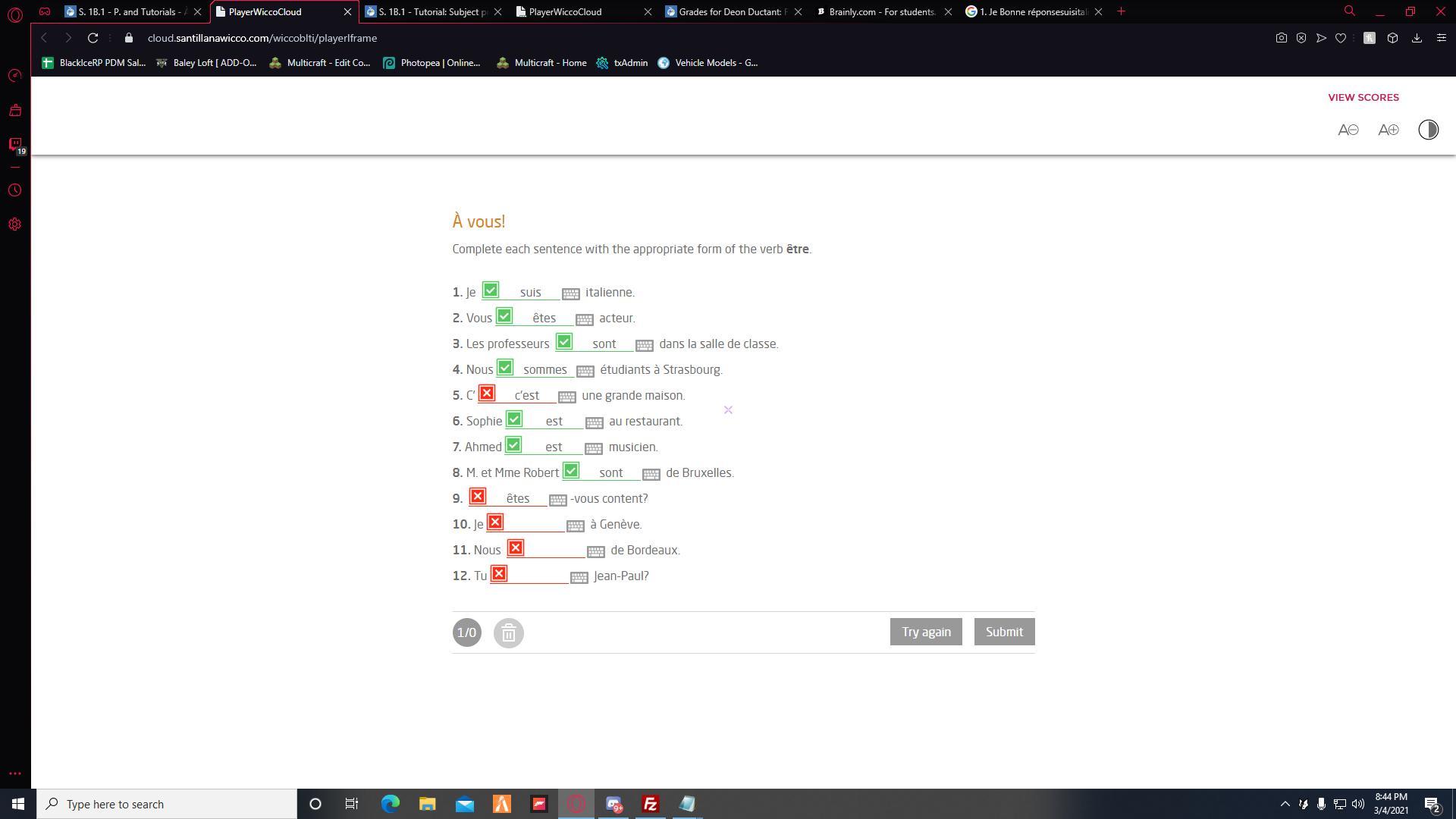
Task: Click the brightness or theme toggle icon
Action: [x=1429, y=129]
